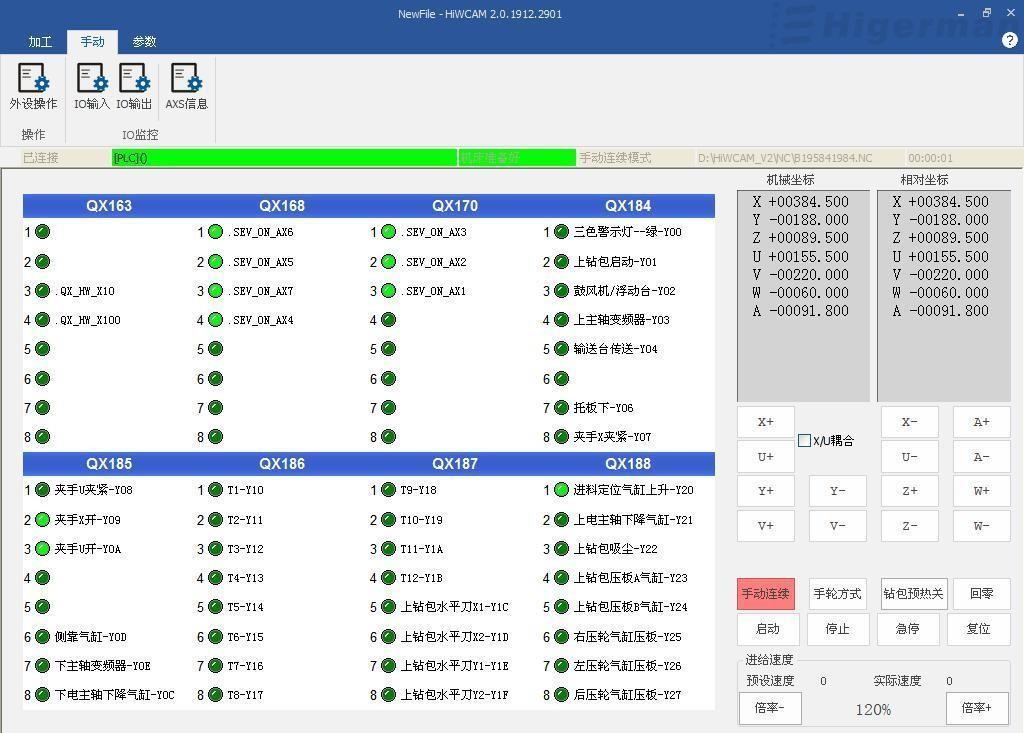Jog the A+ axis button
Screen dimensions: 1024x733
pos(981,422)
